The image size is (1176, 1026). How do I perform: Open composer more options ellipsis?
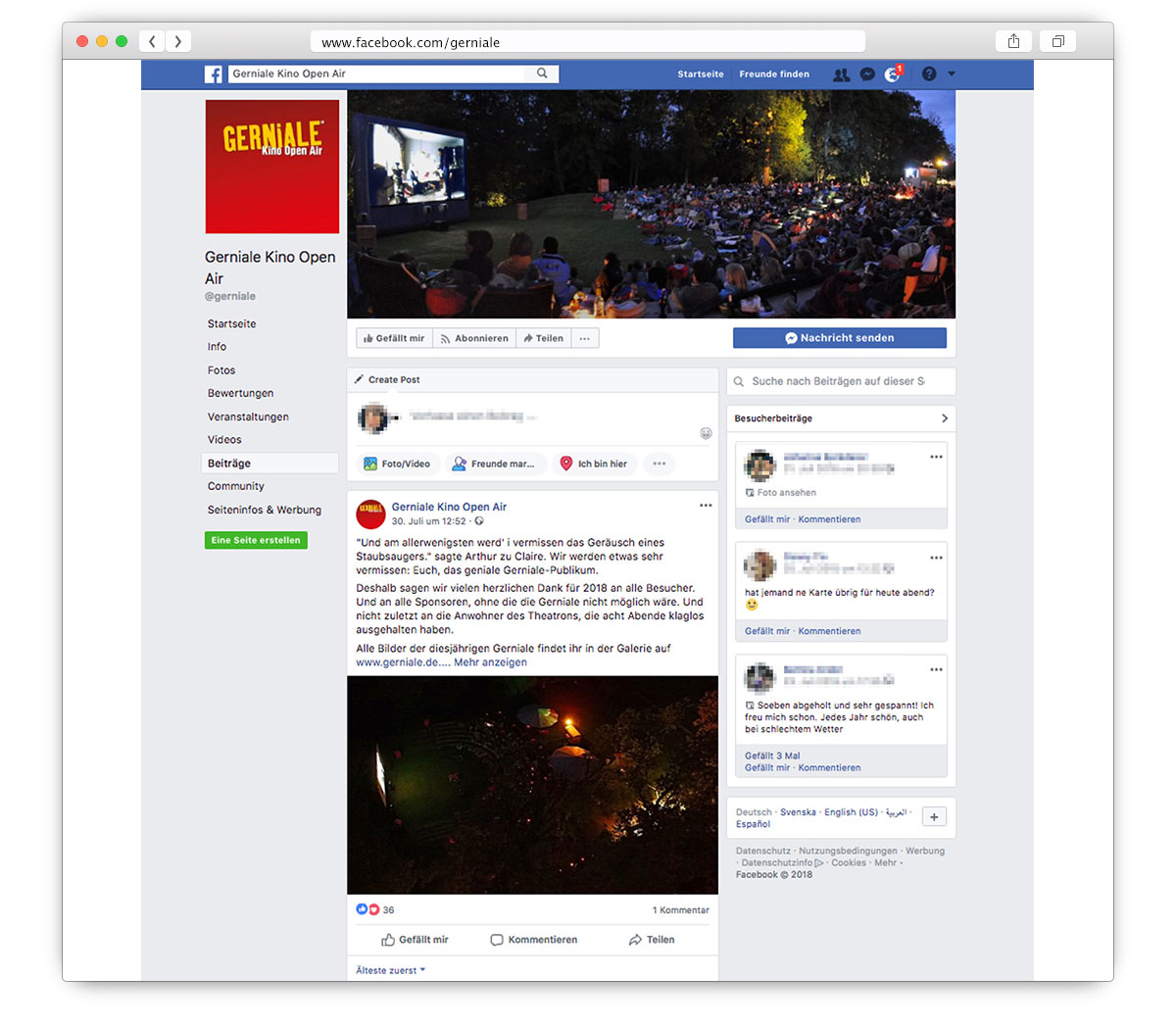660,464
